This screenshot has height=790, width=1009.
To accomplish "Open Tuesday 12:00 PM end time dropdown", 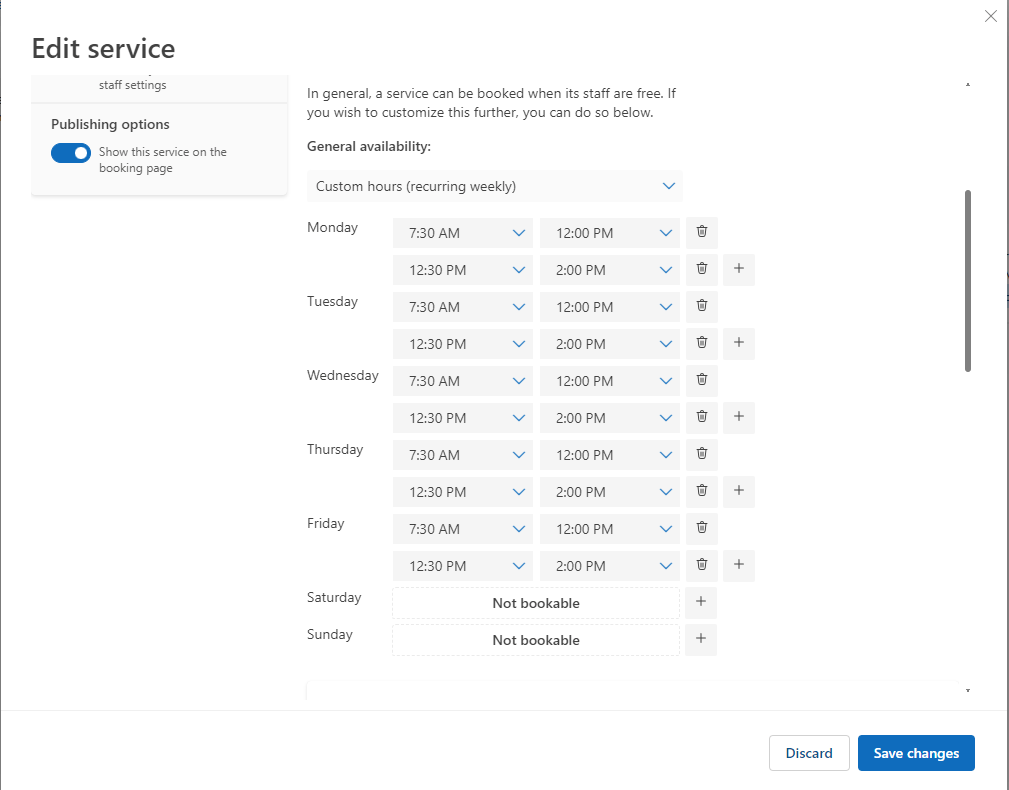I will (609, 307).
